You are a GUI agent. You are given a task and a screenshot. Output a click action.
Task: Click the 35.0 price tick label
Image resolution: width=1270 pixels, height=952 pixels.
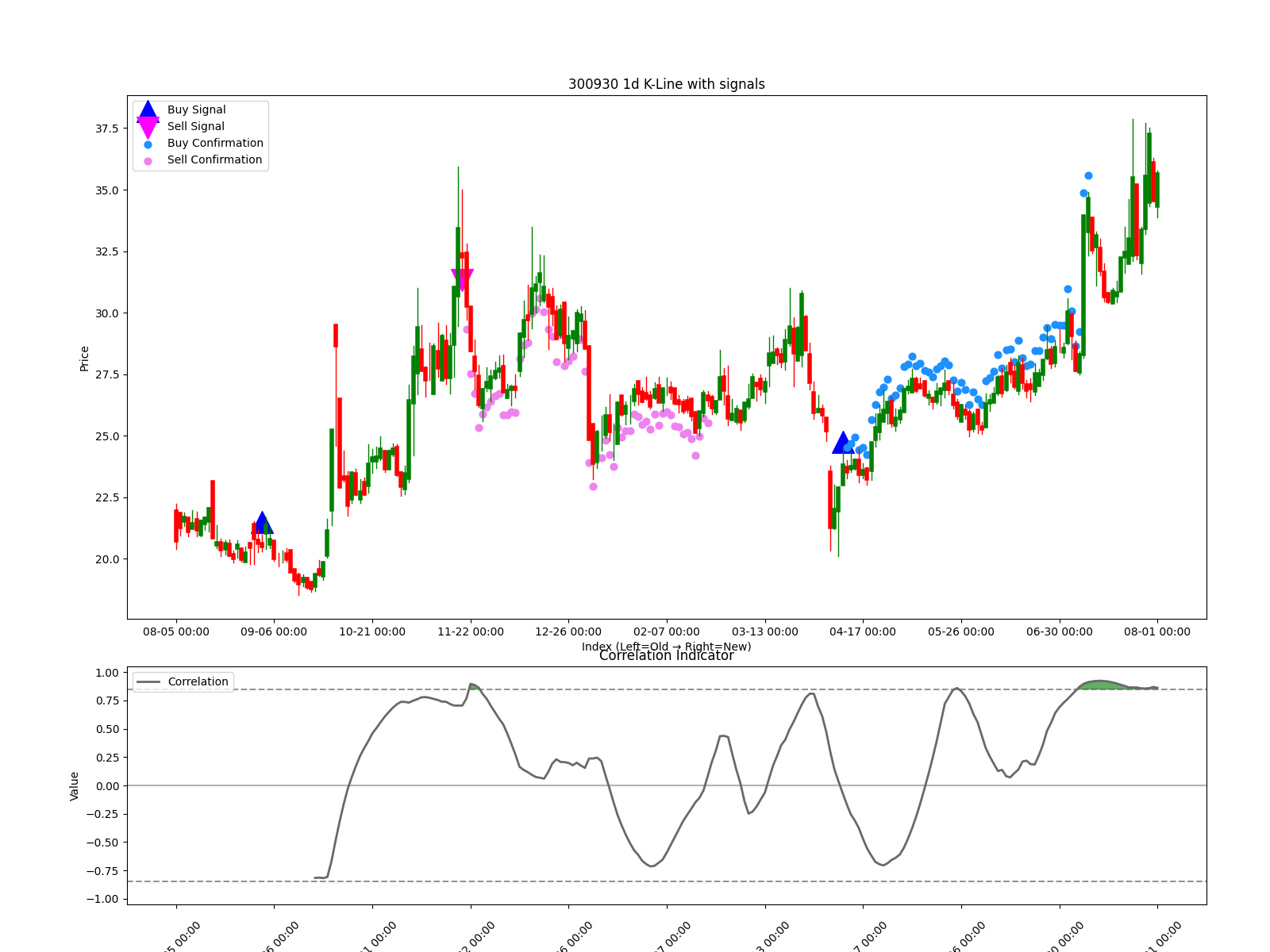pyautogui.click(x=106, y=190)
